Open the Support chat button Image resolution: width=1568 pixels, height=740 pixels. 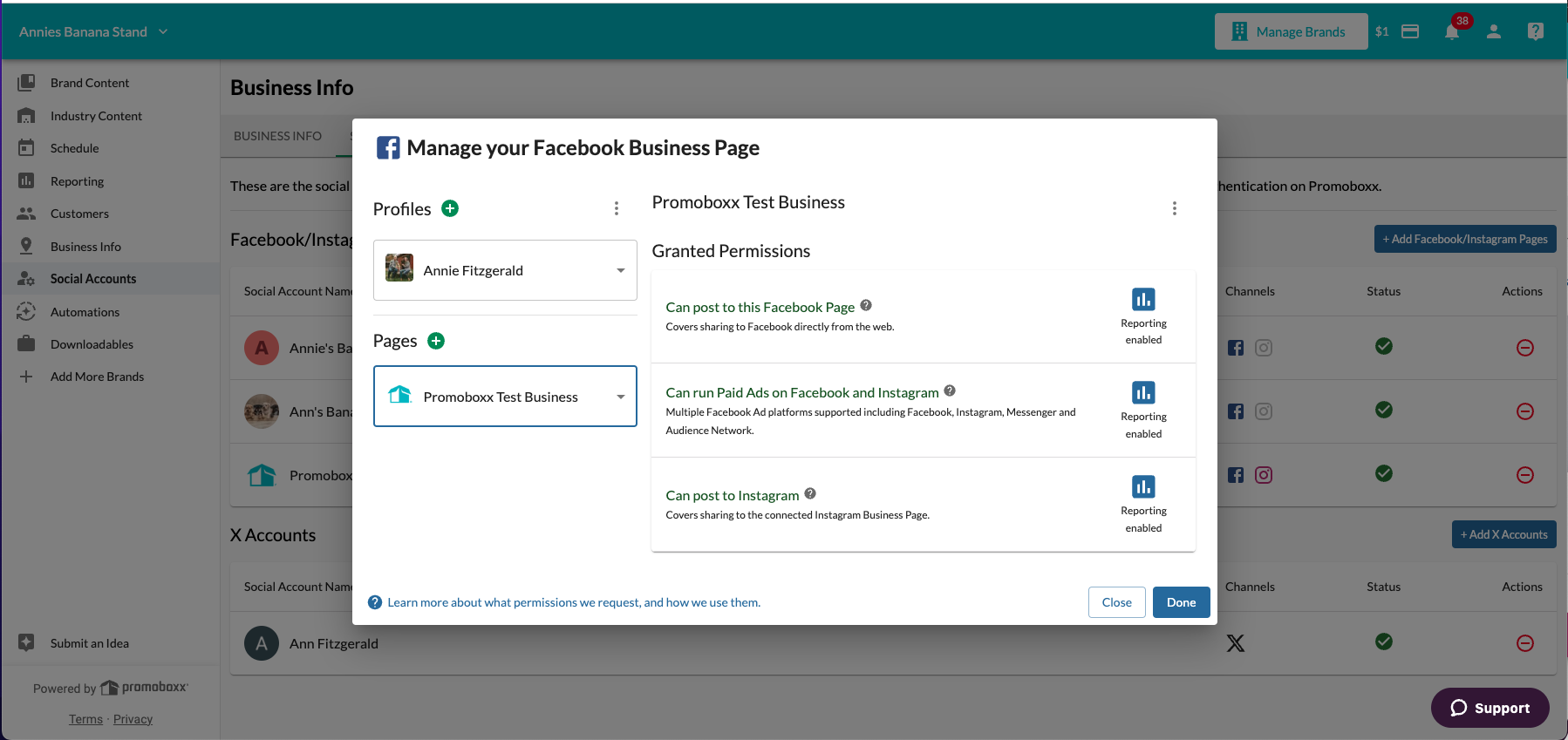tap(1490, 708)
